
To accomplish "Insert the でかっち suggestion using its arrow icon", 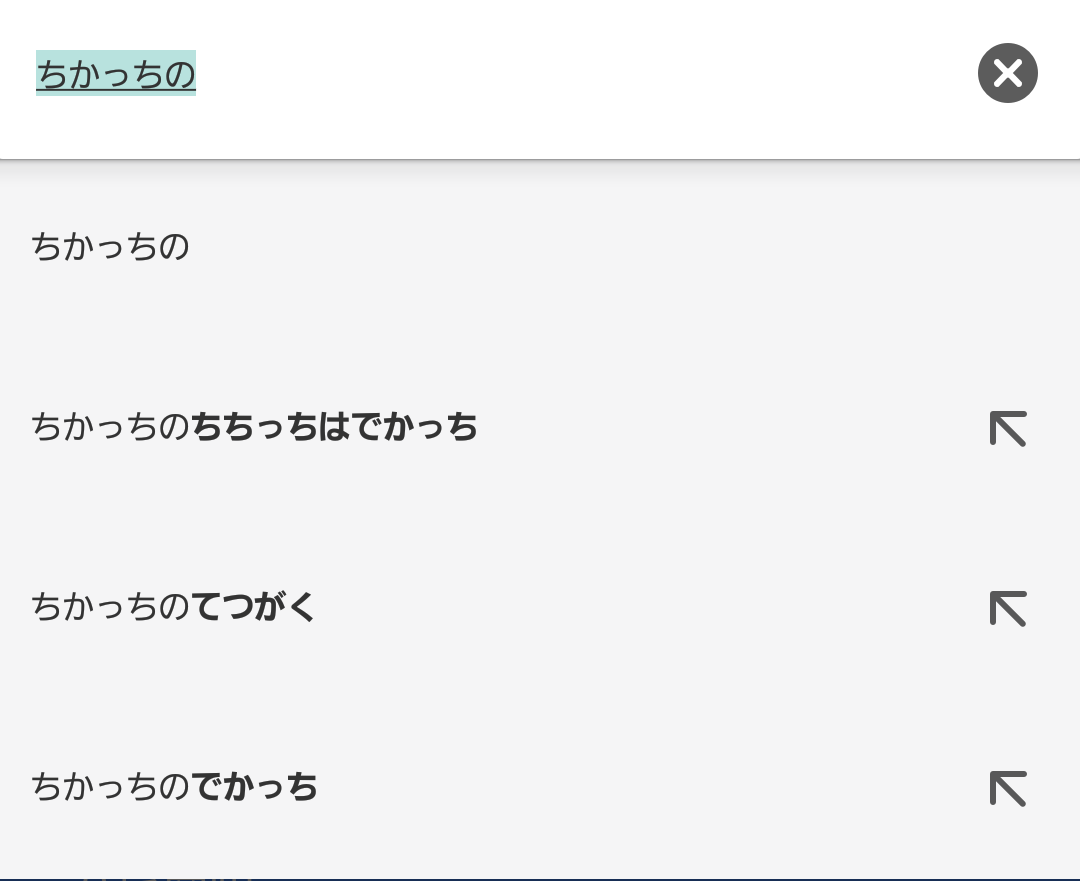I will (1008, 788).
